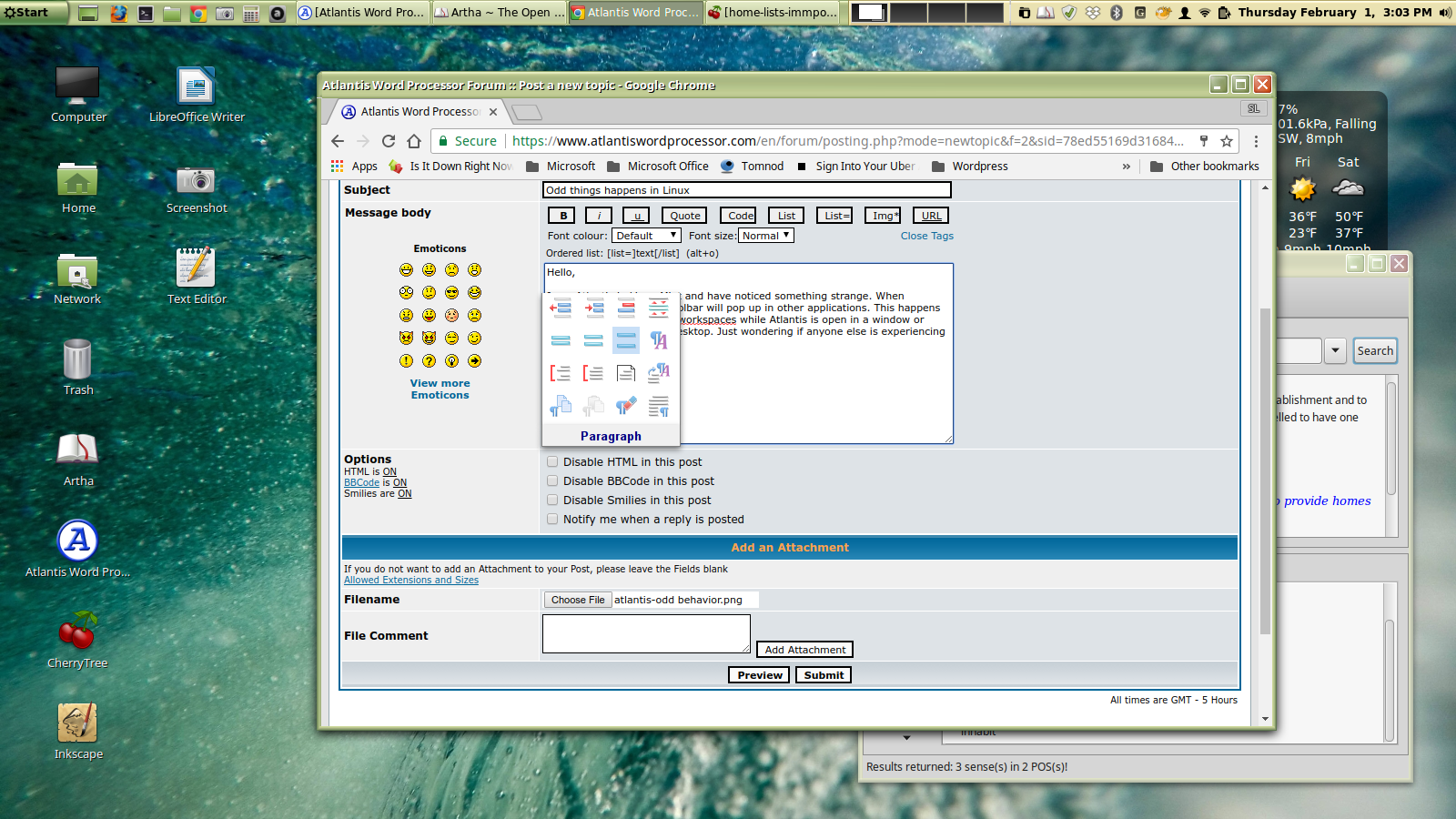Open Chrome's three-dot menu
Screen dimensions: 1456x819
click(1256, 141)
